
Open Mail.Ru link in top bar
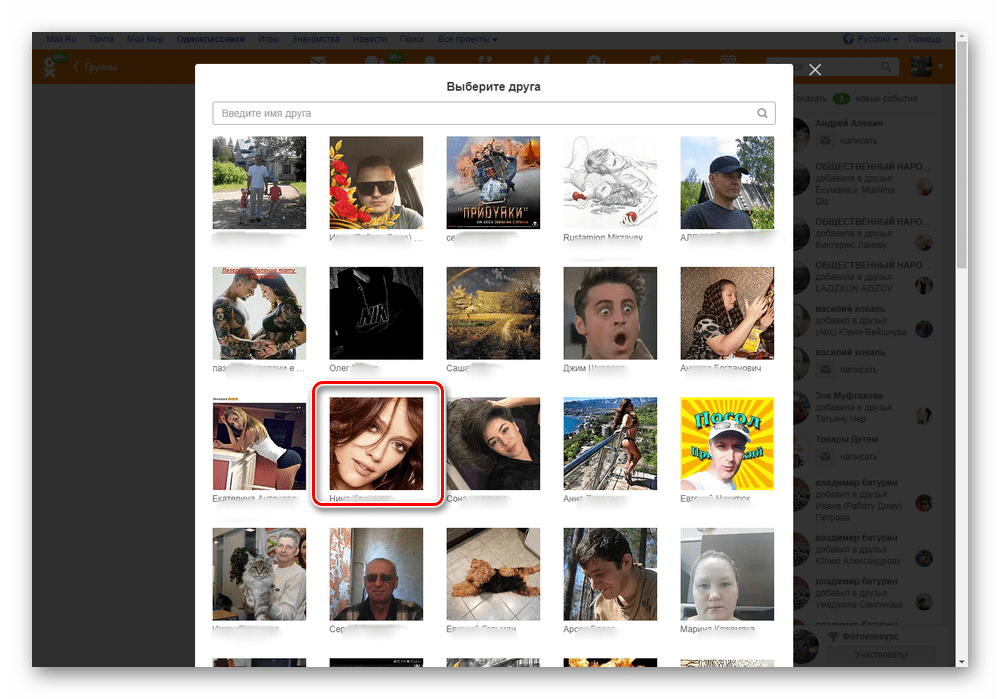[x=61, y=39]
